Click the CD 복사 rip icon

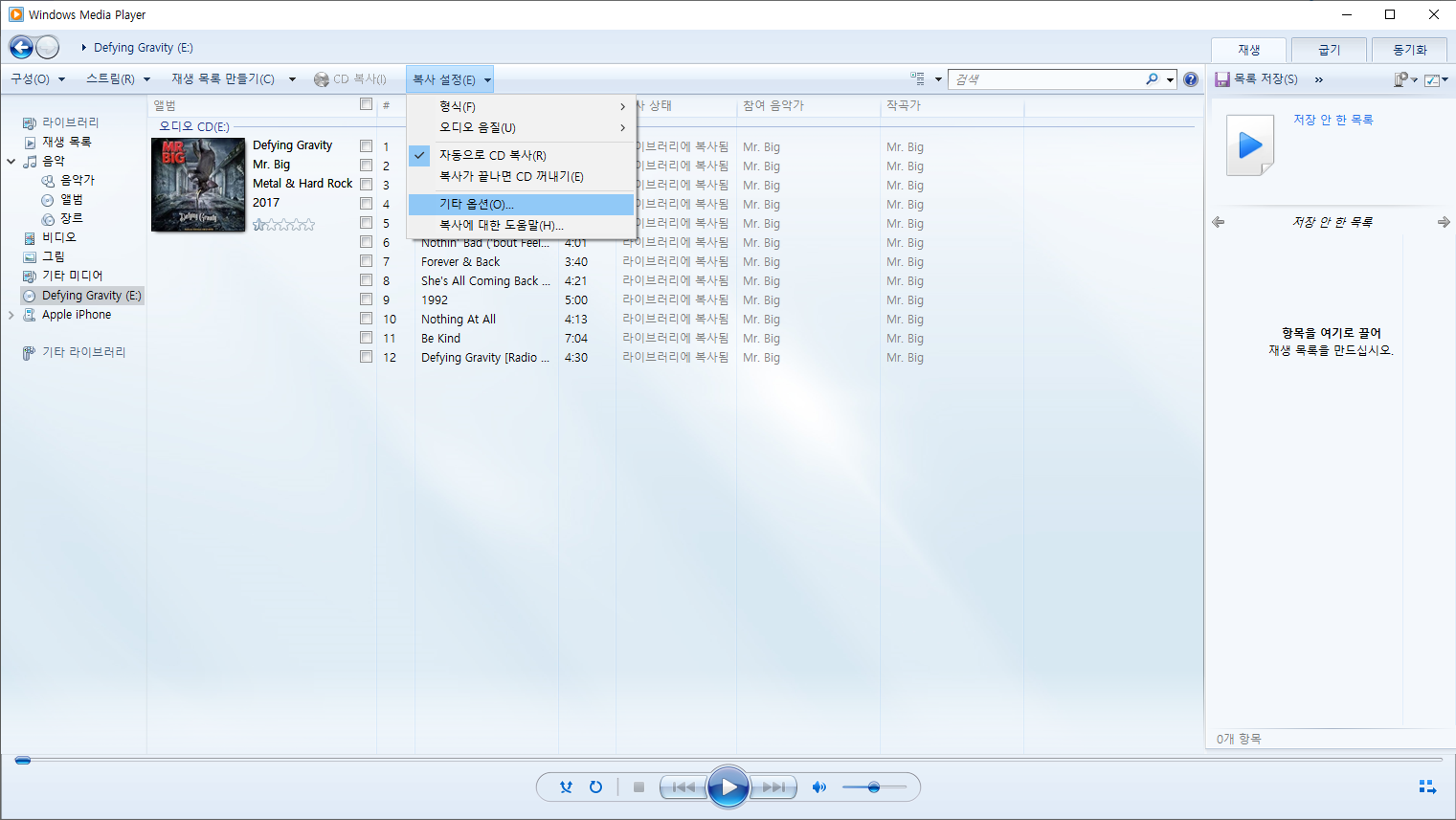point(322,79)
